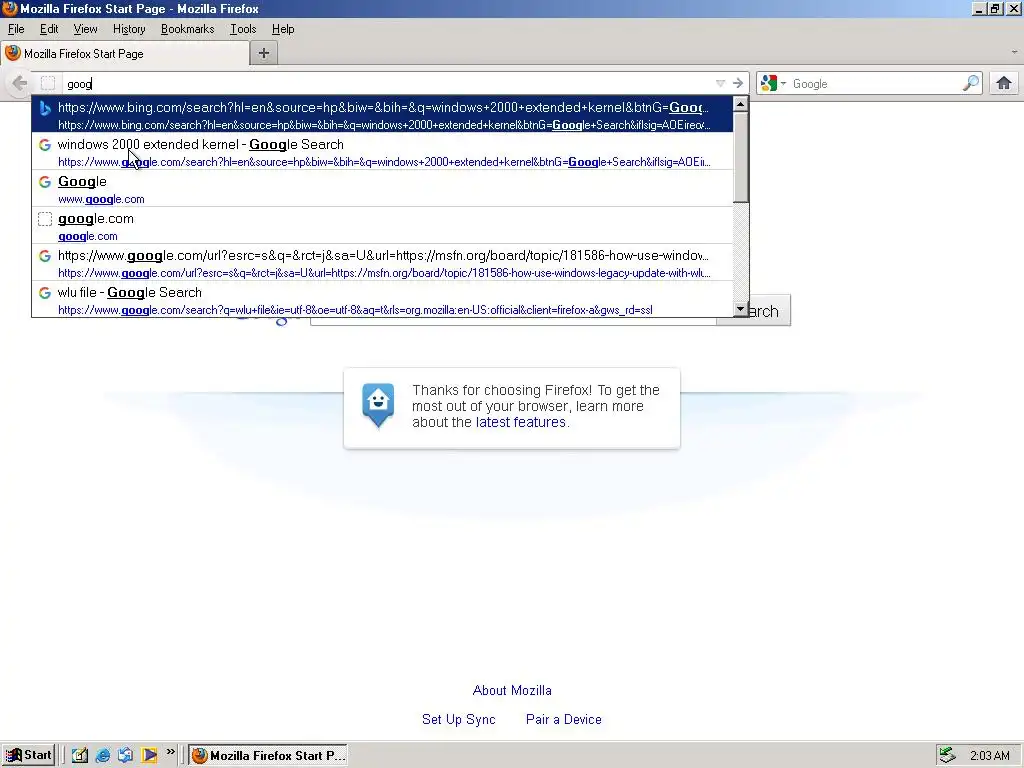
Task: Click the magnifying glass search icon
Action: 971,84
